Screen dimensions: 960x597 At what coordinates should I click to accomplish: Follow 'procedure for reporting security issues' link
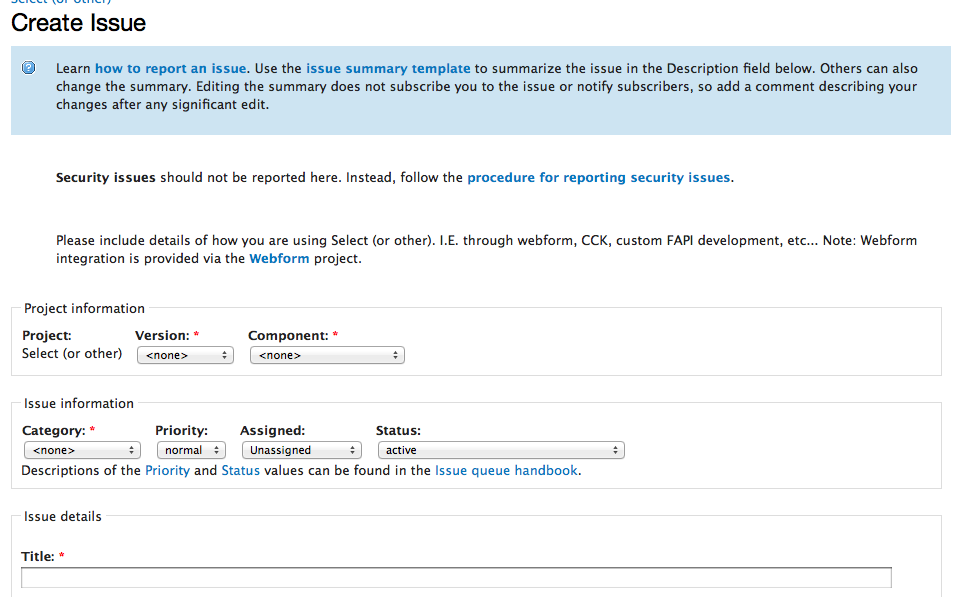pyautogui.click(x=599, y=178)
